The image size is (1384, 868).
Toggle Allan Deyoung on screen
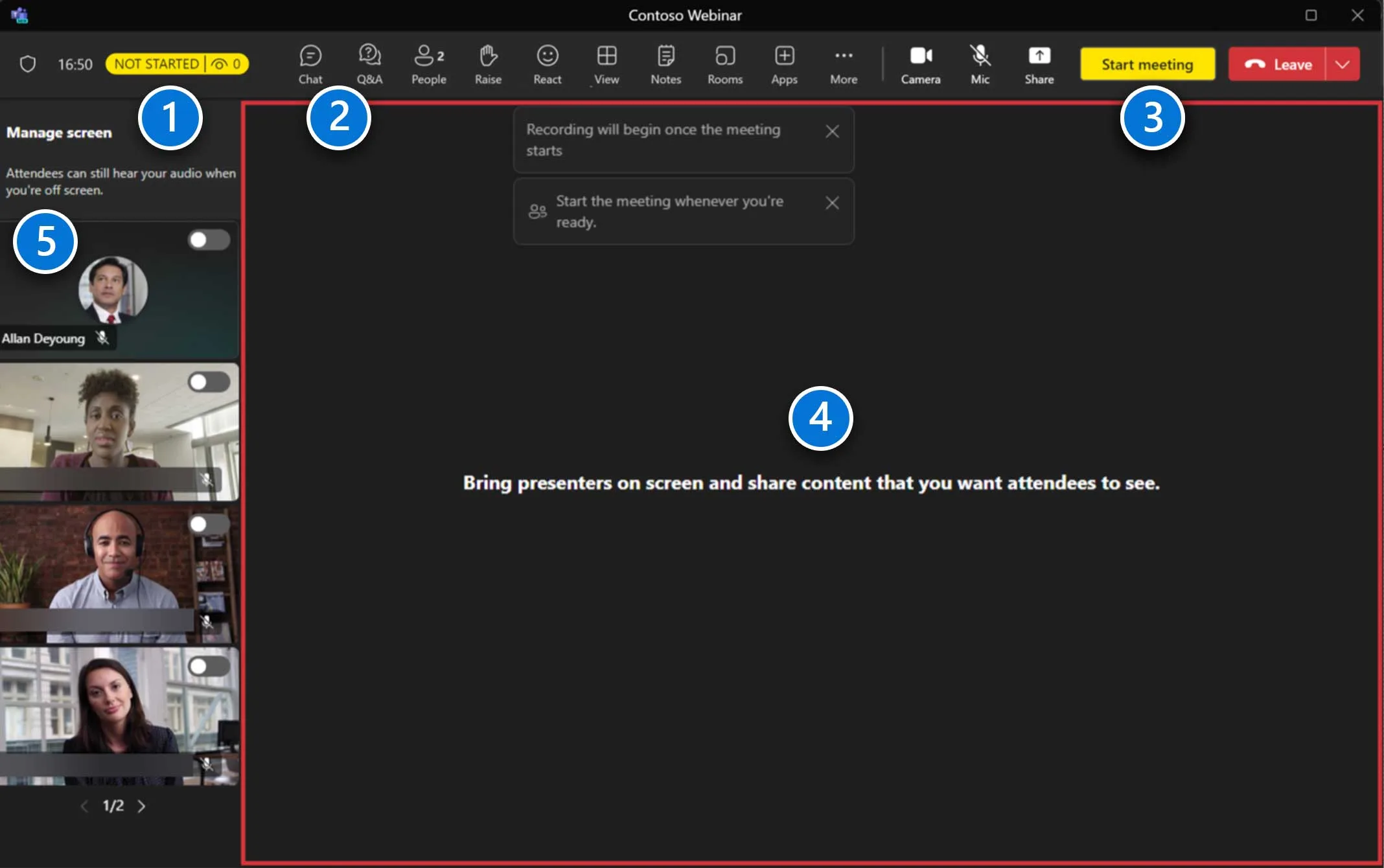click(209, 240)
